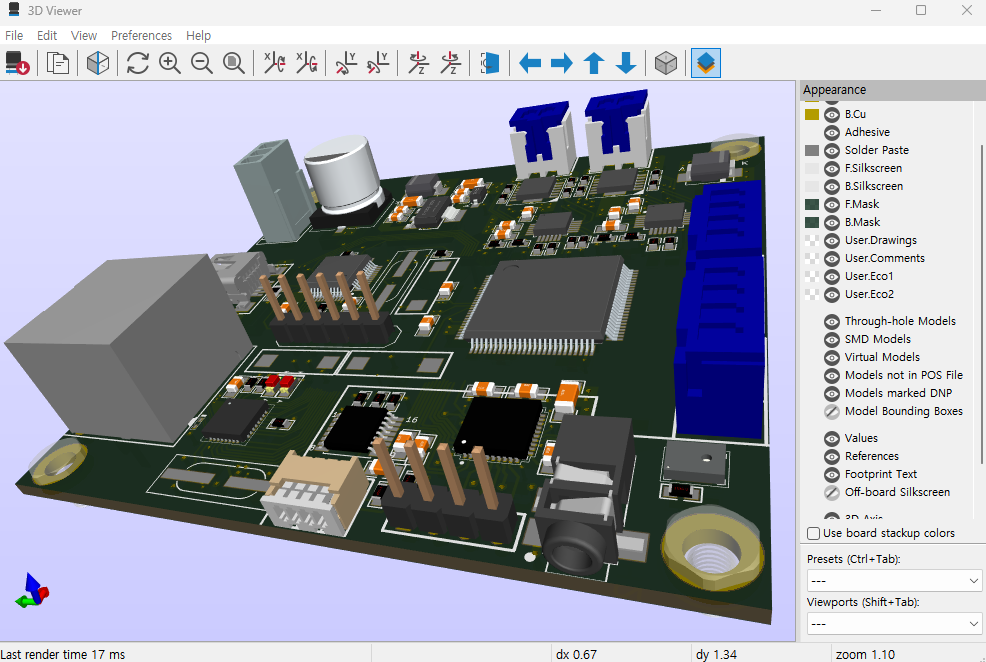Enable Use board stackup colors checkbox
986x662 pixels.
814,533
